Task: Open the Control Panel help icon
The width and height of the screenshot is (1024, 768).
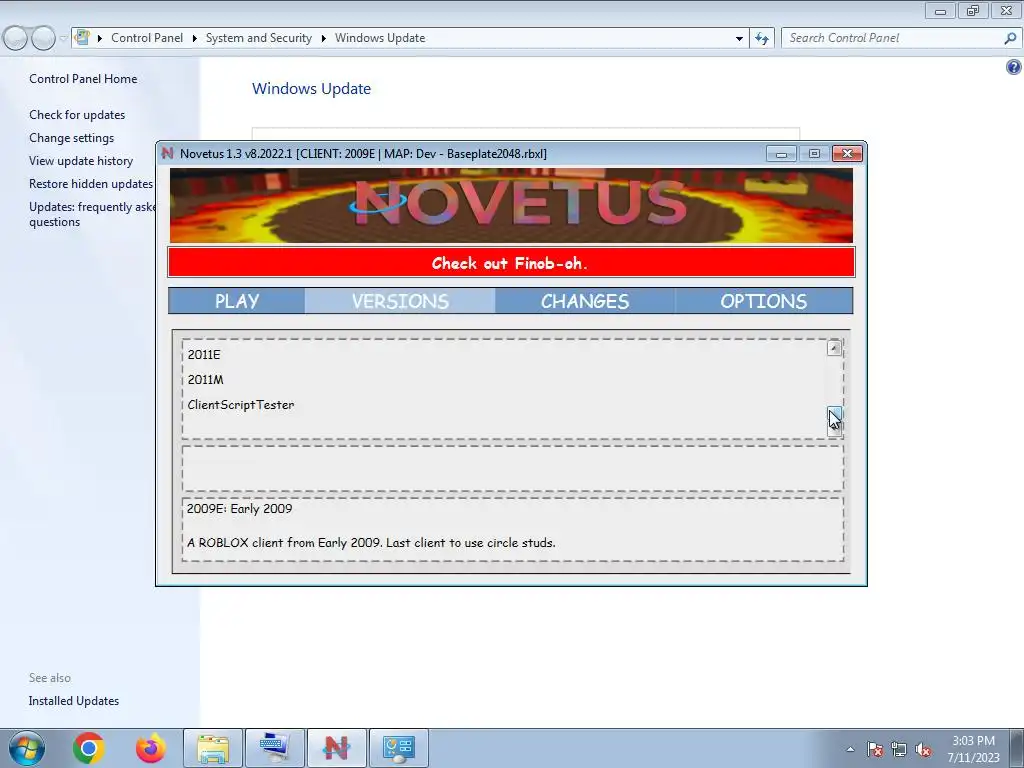Action: [x=1014, y=67]
